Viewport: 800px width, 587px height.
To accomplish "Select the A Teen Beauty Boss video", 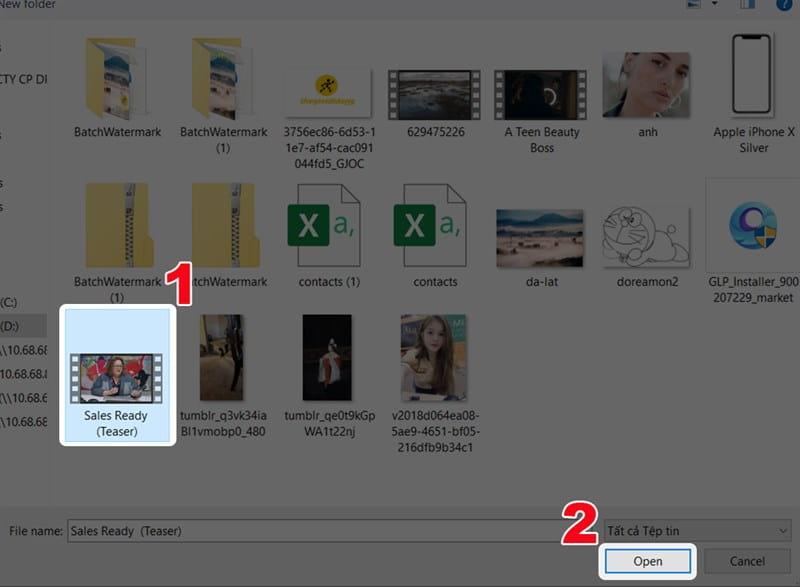I will [541, 111].
